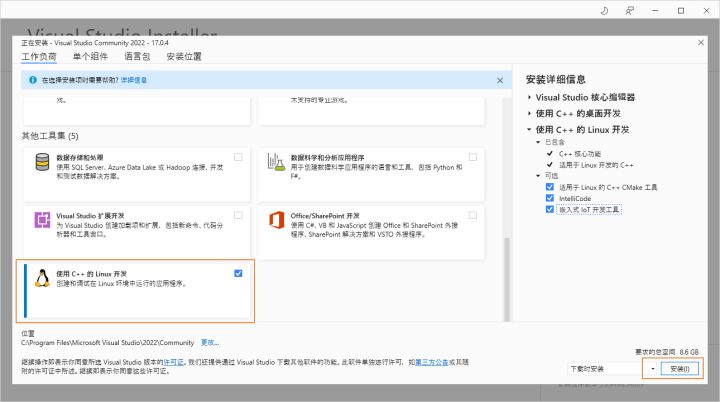Expand the C++ desktop development node
This screenshot has width=720, height=402.
pyautogui.click(x=529, y=113)
